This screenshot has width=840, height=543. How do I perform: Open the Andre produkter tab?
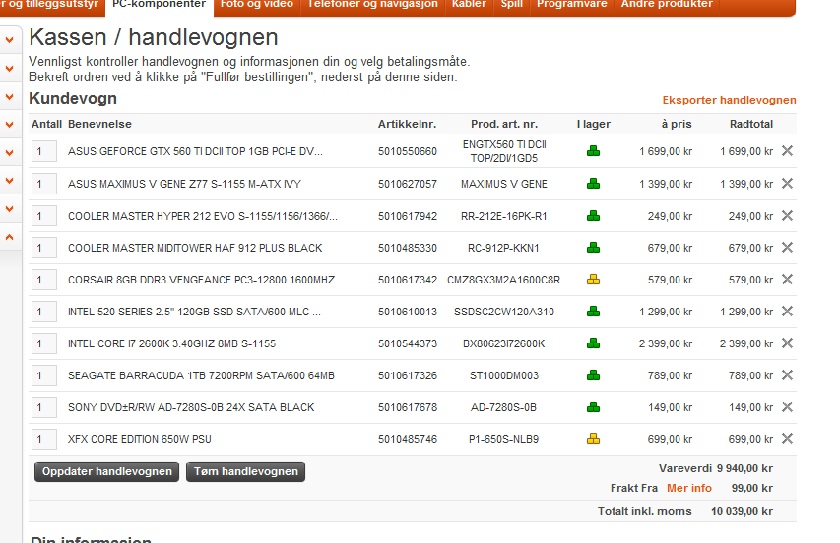(x=667, y=5)
